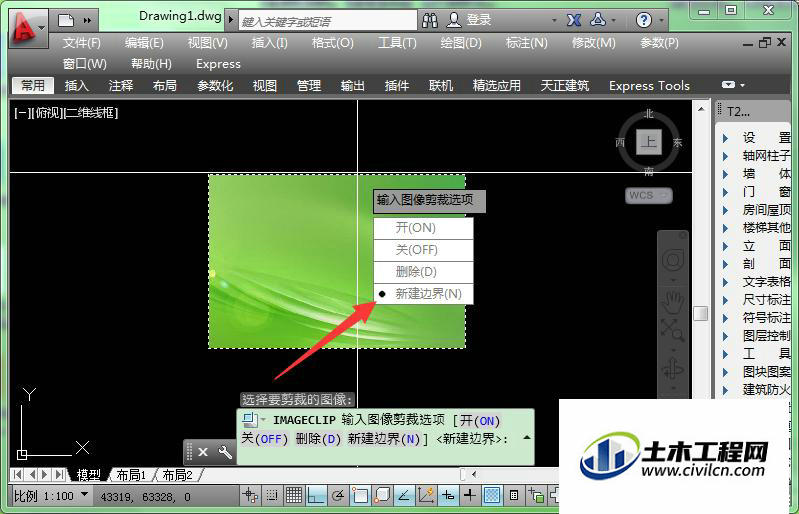
Task: Click the Autodesk Exchange X icon
Action: (x=574, y=20)
